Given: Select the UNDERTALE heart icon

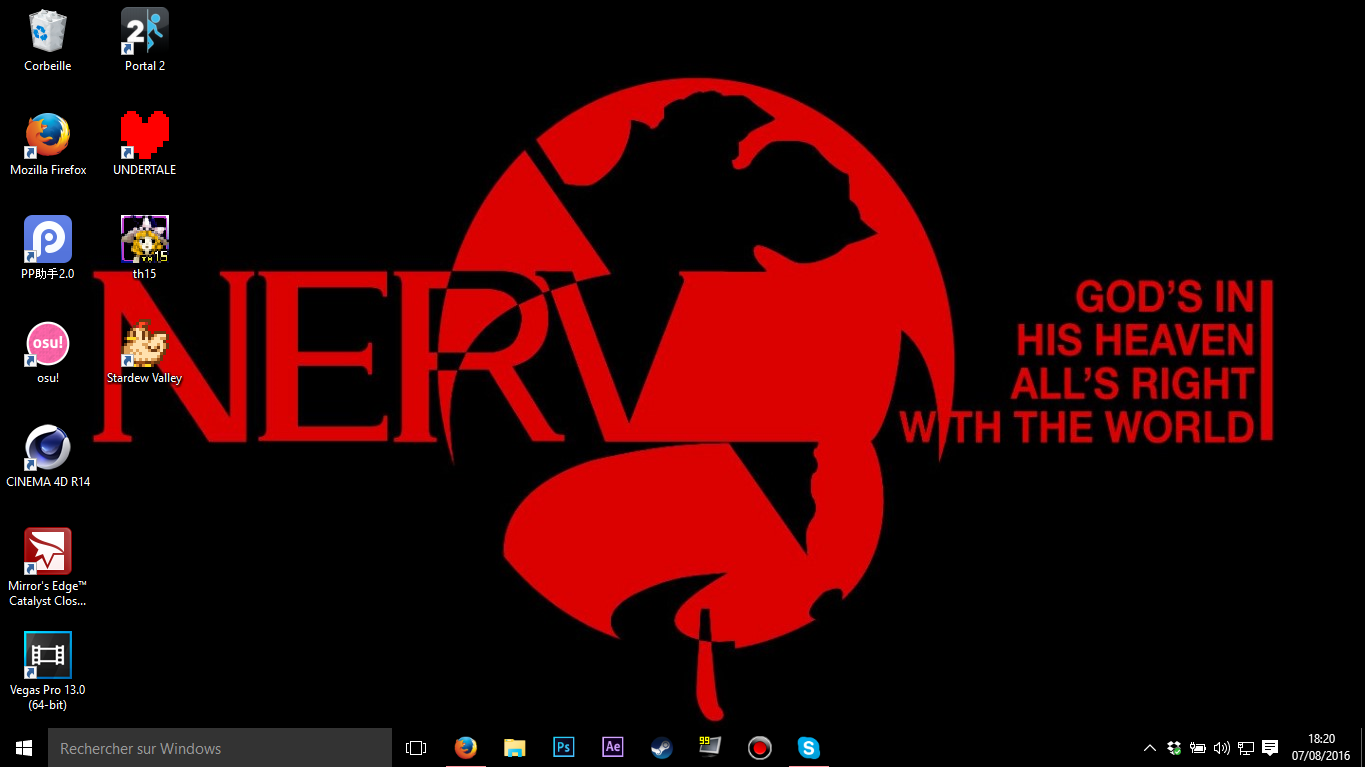Looking at the screenshot, I should pos(145,136).
